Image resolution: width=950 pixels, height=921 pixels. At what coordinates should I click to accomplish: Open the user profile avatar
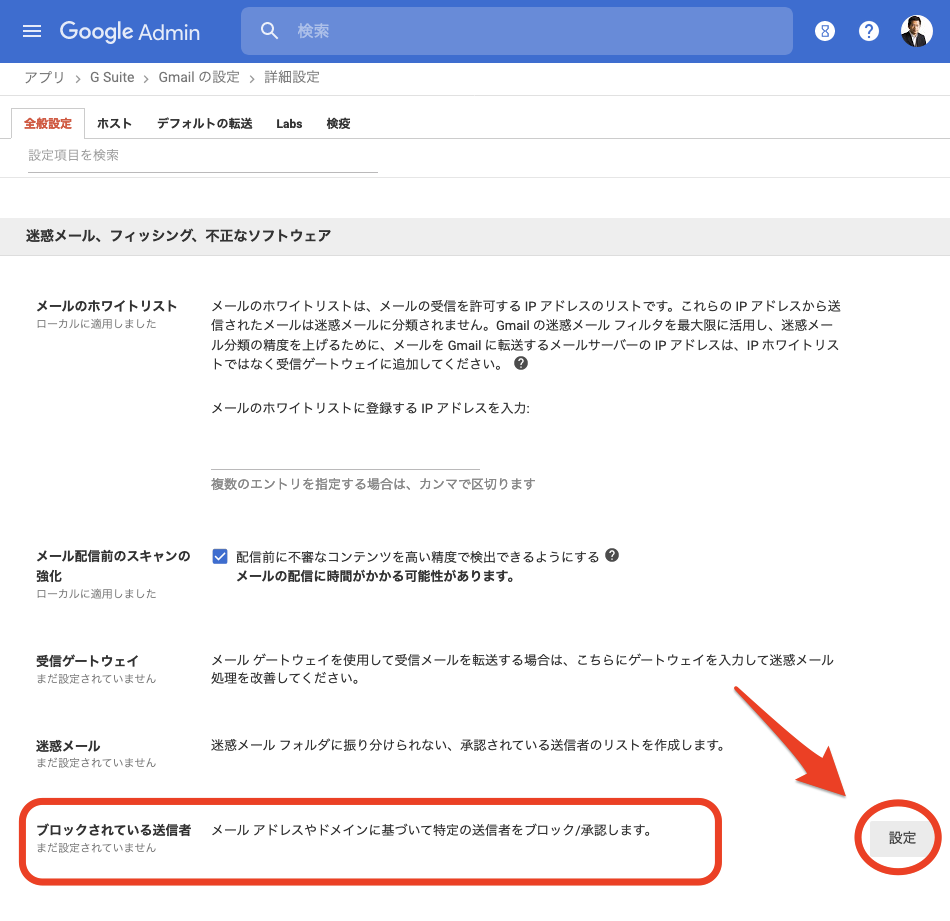[916, 31]
